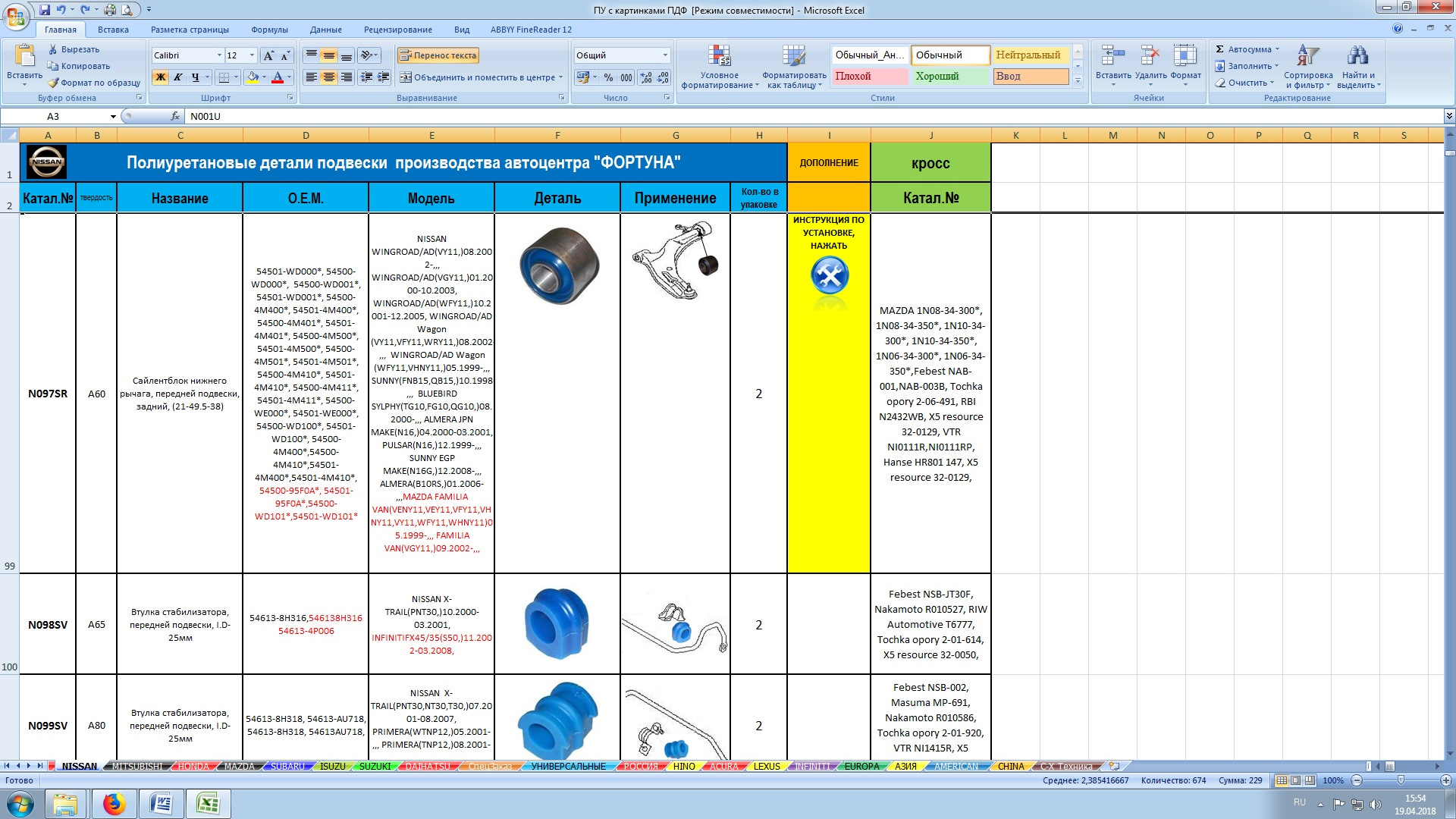Decrease the font size
1456x819 pixels.
[285, 55]
